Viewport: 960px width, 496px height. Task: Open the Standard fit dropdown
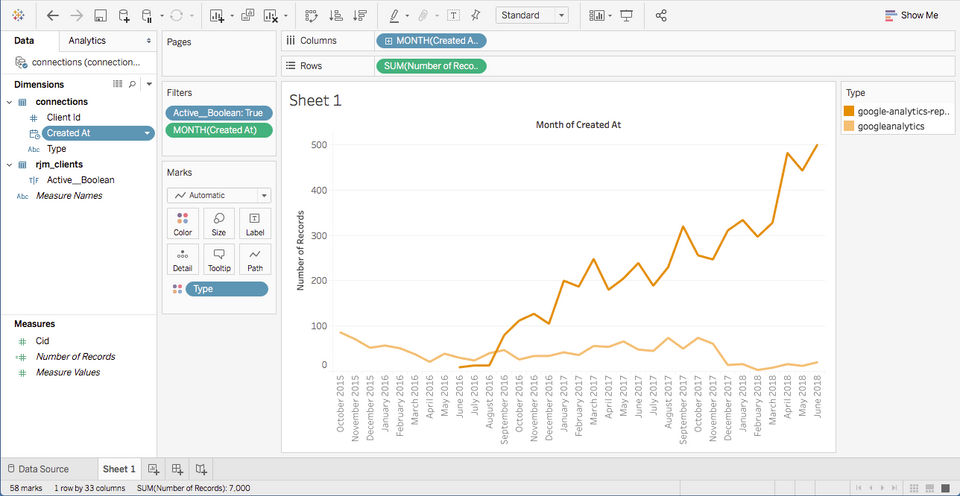[x=533, y=16]
